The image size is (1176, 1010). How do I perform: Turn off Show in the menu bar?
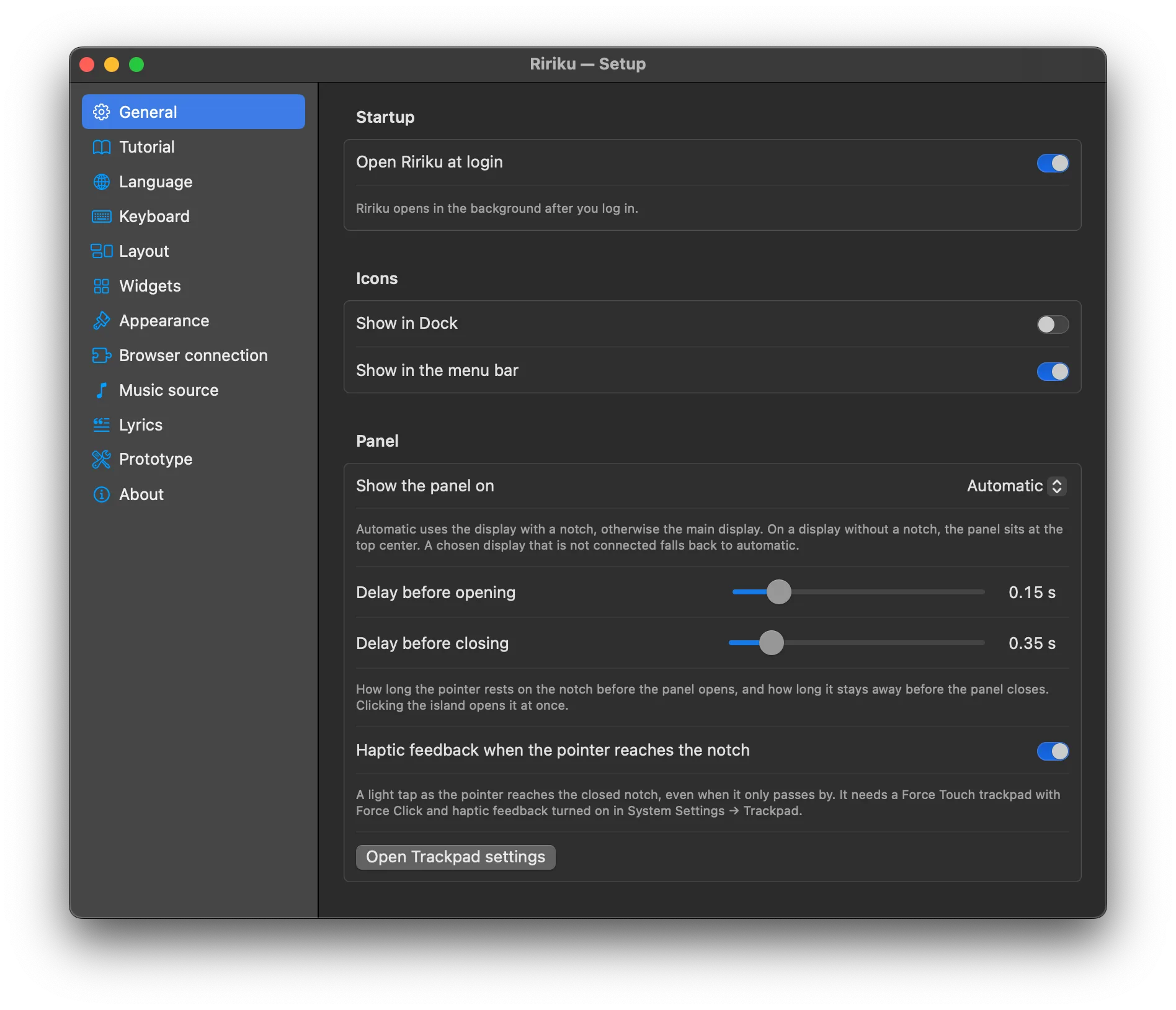pyautogui.click(x=1053, y=372)
